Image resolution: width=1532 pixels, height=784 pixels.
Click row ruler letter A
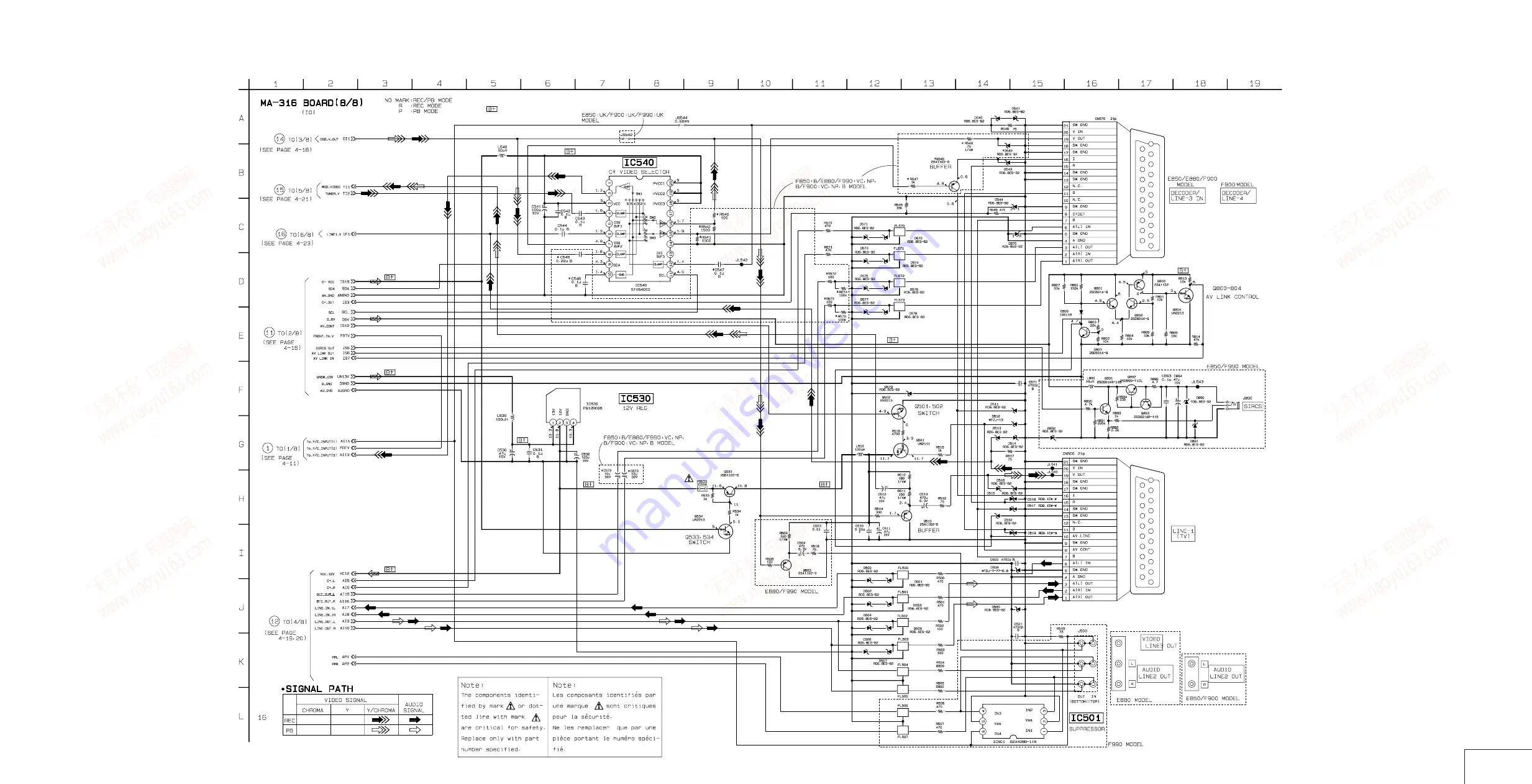pos(242,118)
